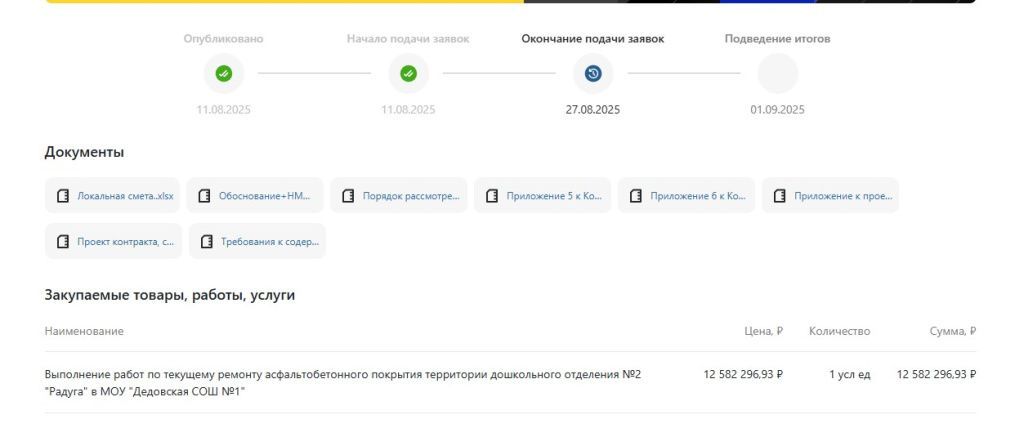
Task: Click the Сумма, ₽ column header
Action: tap(951, 331)
